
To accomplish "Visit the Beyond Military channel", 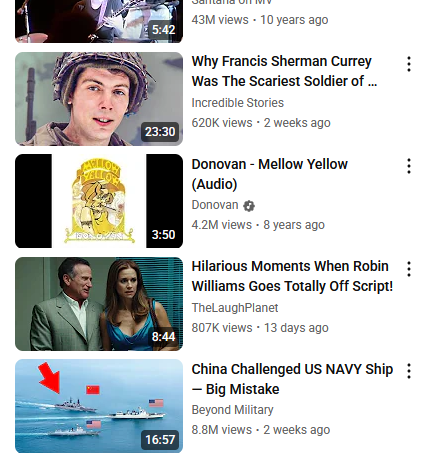I will pyautogui.click(x=232, y=410).
